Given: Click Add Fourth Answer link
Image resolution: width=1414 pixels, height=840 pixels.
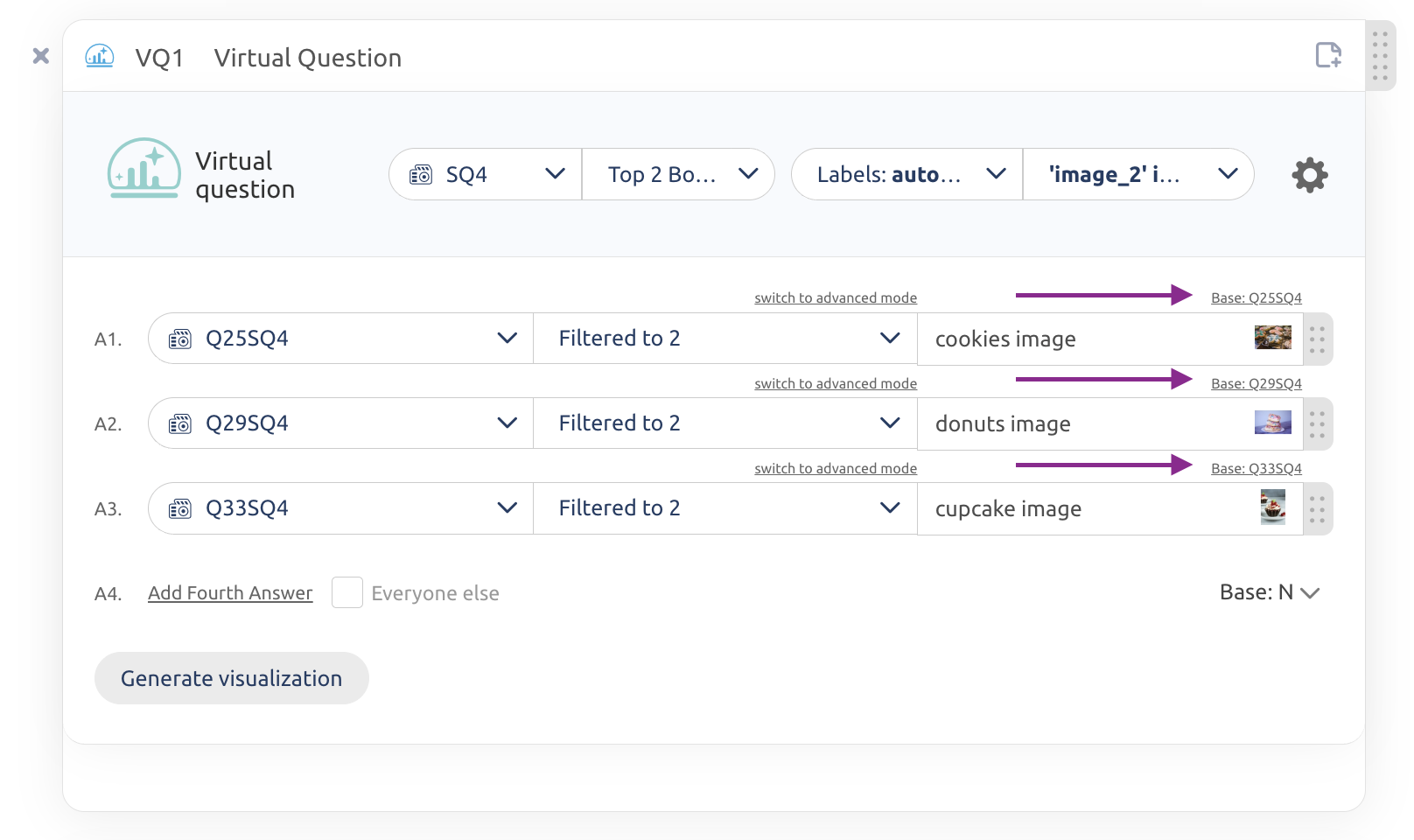Looking at the screenshot, I should 230,593.
